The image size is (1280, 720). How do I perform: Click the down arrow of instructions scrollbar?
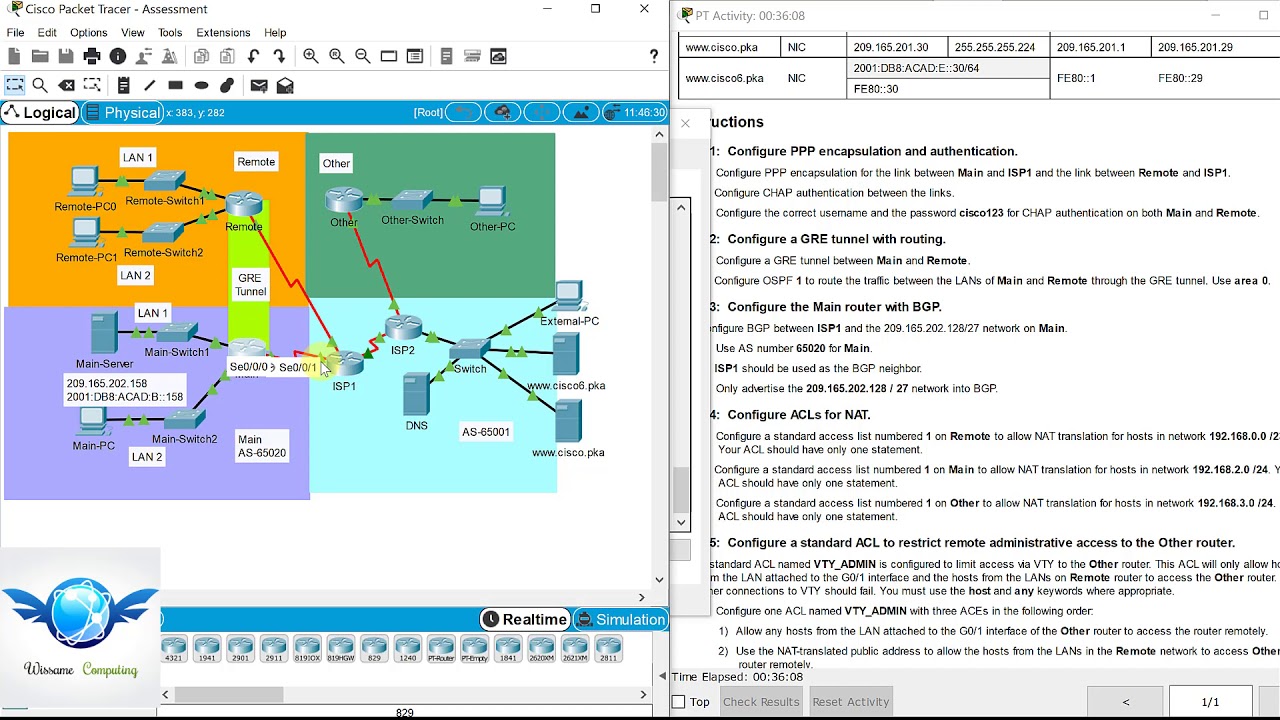682,522
